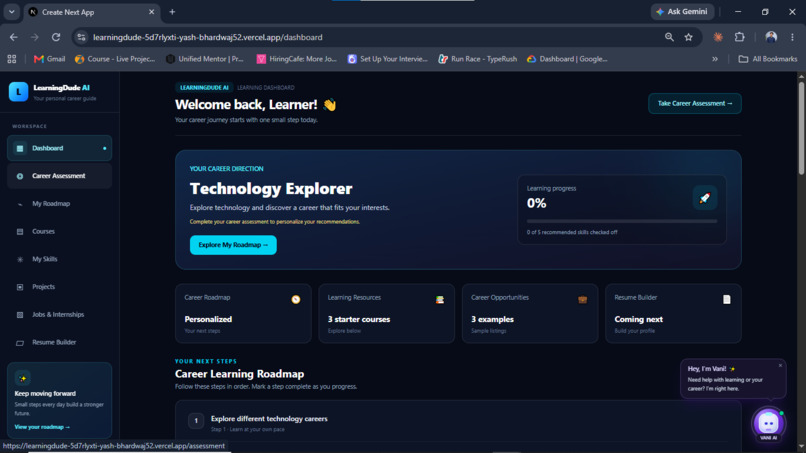
Task: Click the briefcase icon on Career Opportunities card
Action: coord(582,299)
